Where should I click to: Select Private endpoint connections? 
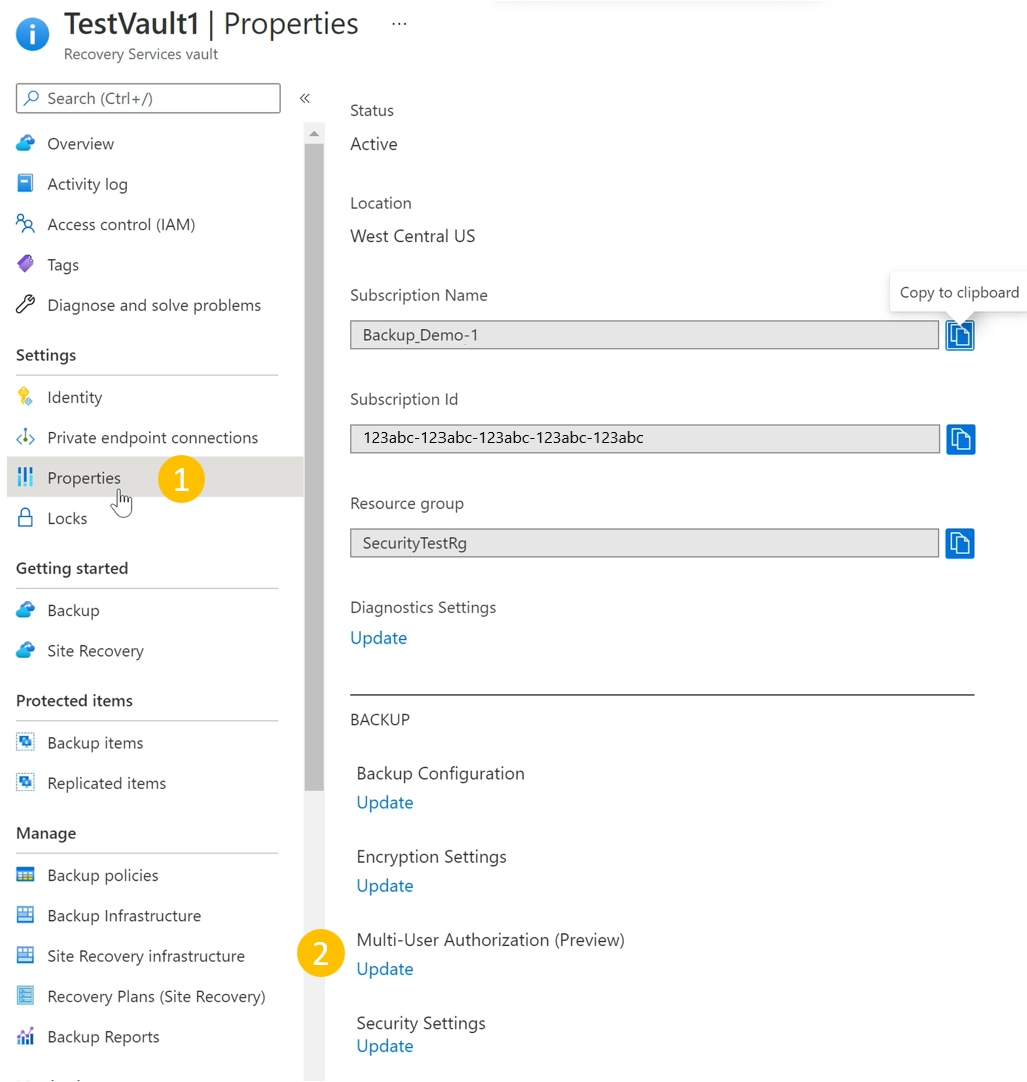point(153,438)
